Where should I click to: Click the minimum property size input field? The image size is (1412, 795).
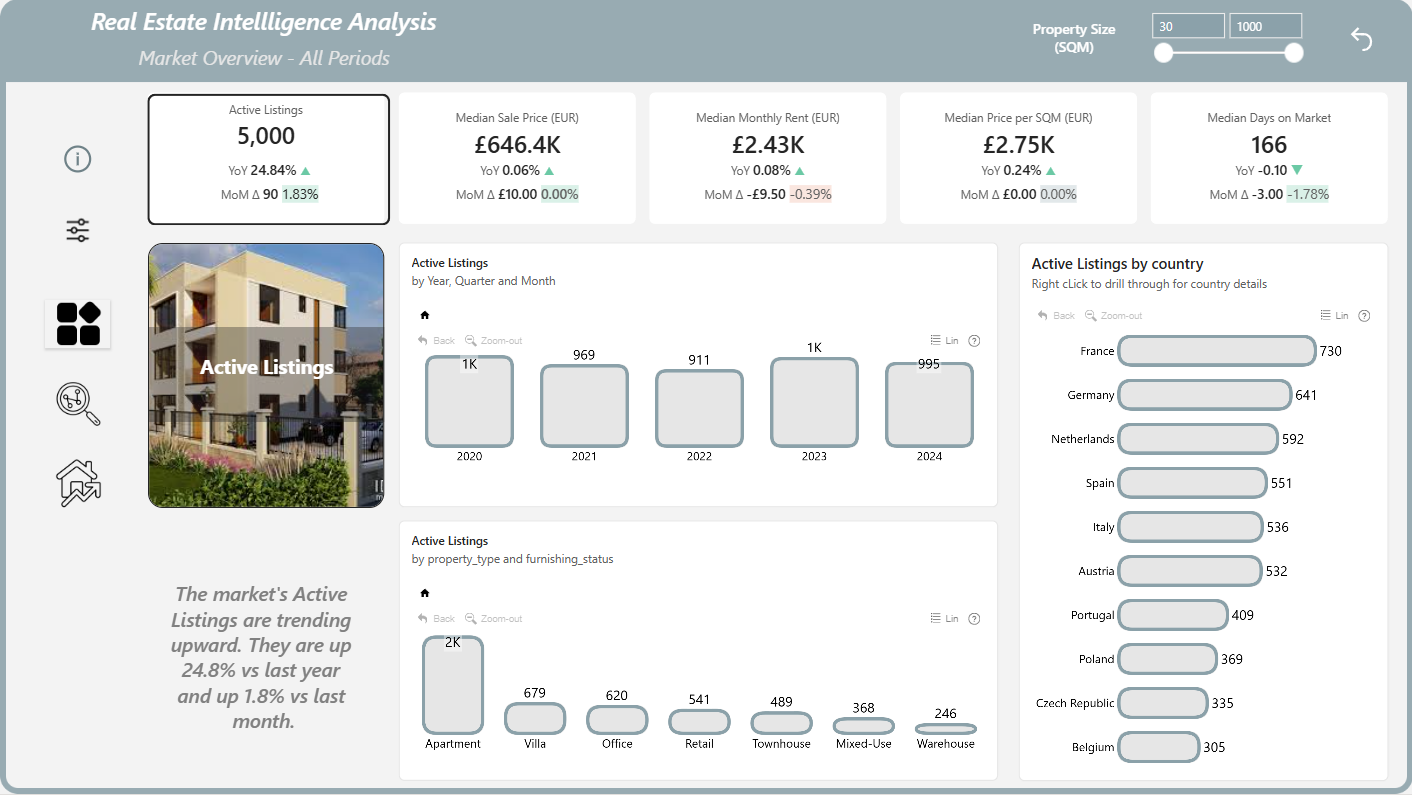[x=1188, y=26]
